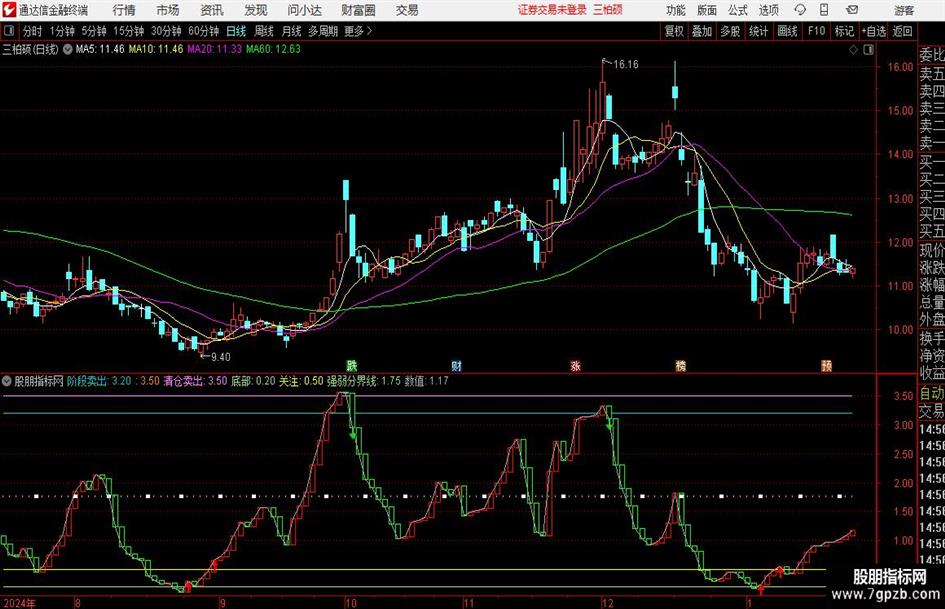
Task: Switch to the 周线 period tab
Action: pyautogui.click(x=263, y=31)
